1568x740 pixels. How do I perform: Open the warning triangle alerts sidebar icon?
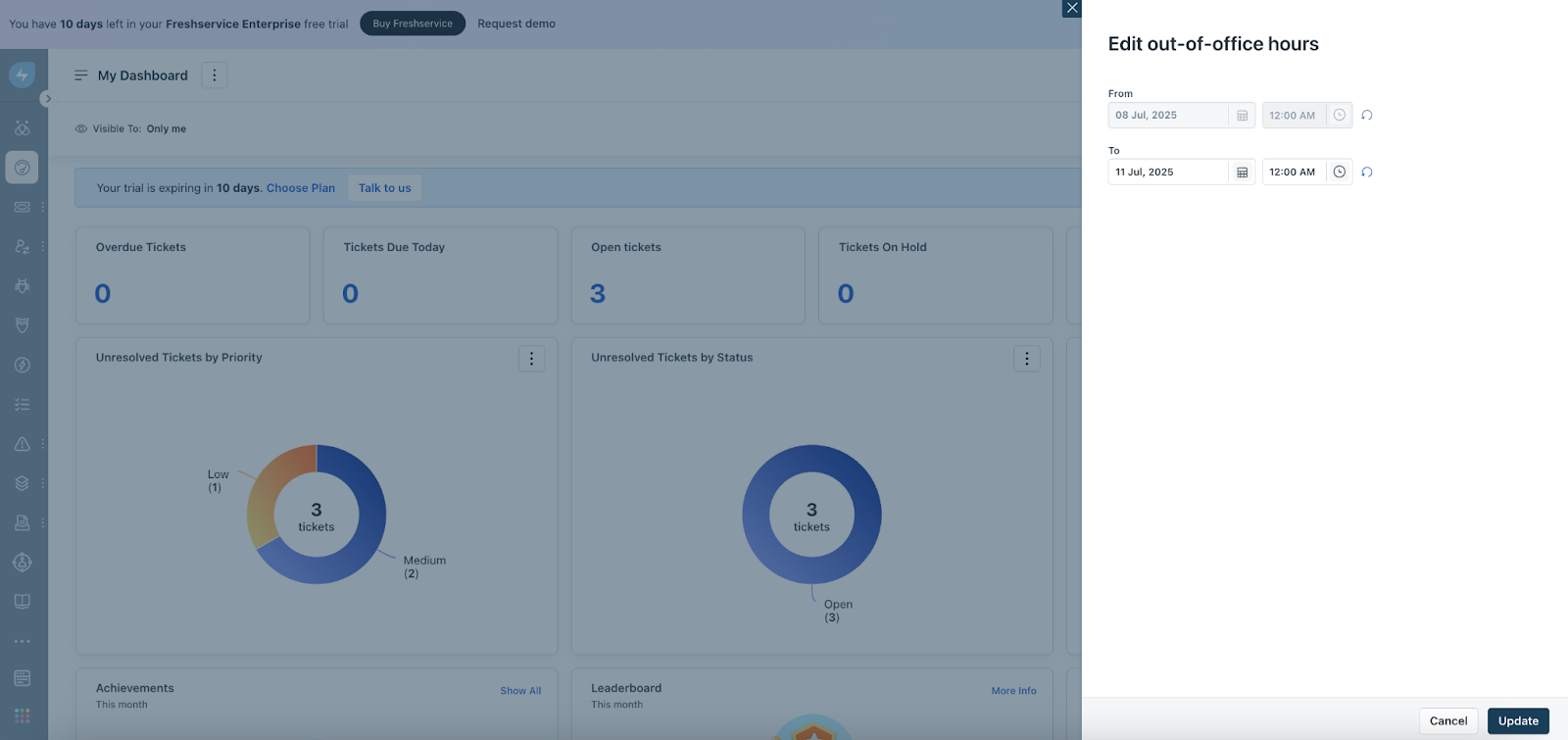click(22, 444)
